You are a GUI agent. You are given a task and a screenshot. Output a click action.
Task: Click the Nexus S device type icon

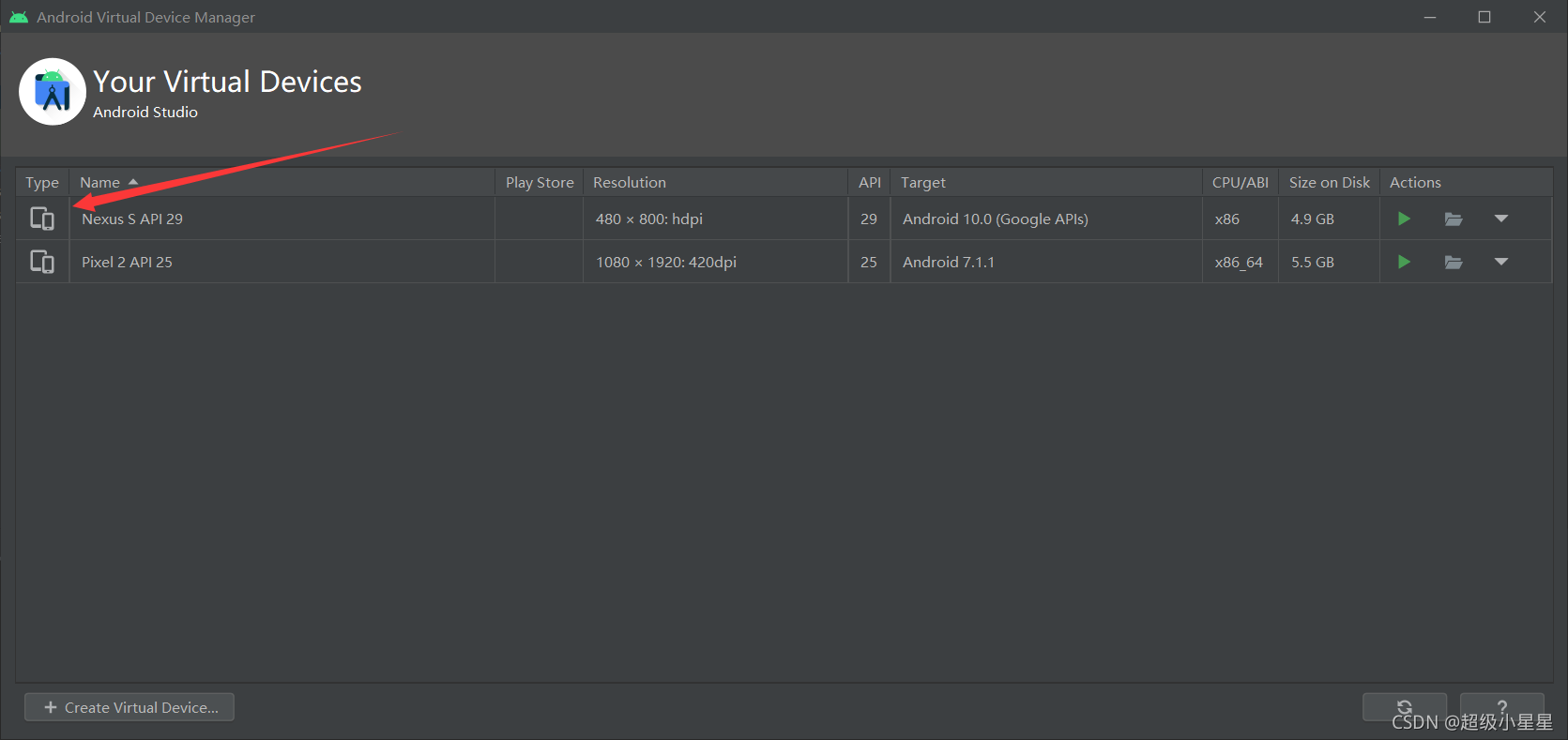42,219
